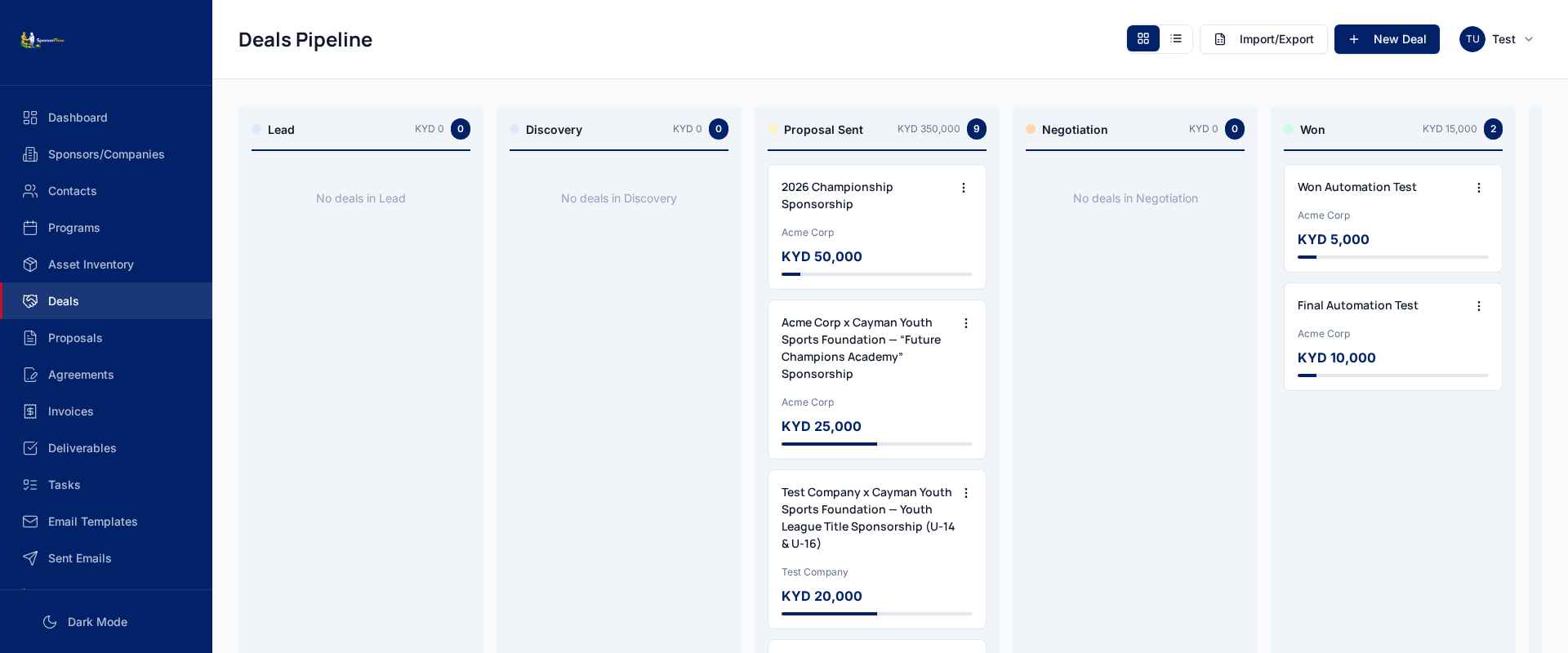Click the Proposal Sent count badge 9
Viewport: 1568px width, 653px height.
tap(977, 129)
